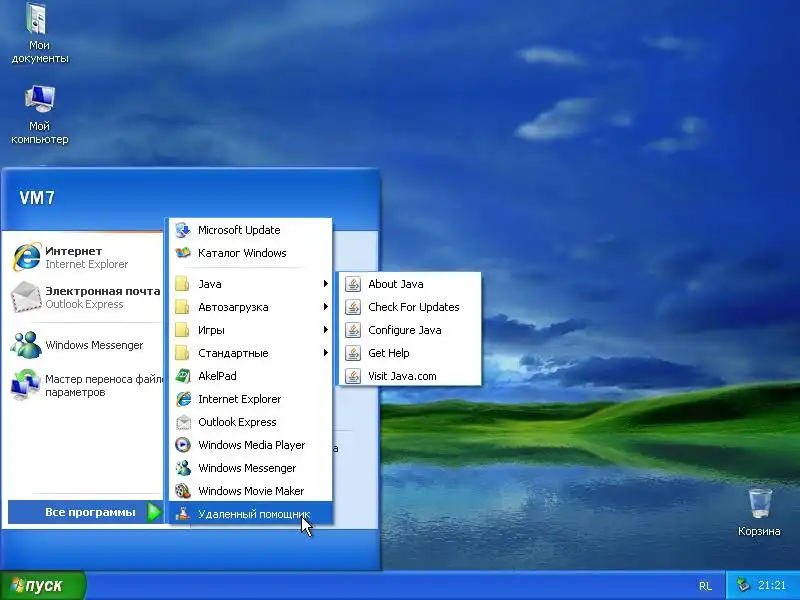This screenshot has height=600, width=800.
Task: Click the Outlook Express icon in programs list
Action: (x=183, y=422)
